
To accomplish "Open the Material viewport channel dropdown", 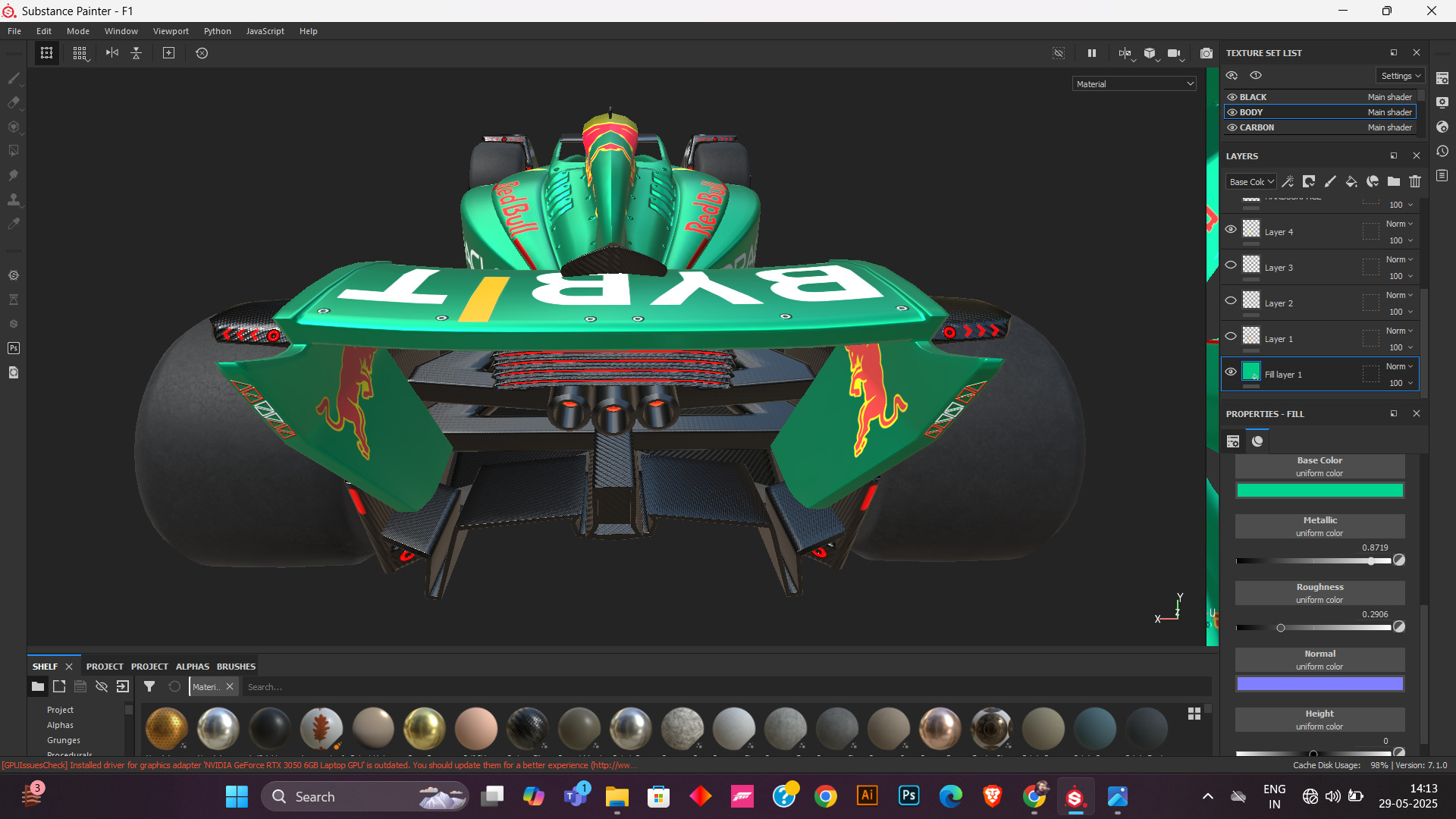I will click(1134, 84).
